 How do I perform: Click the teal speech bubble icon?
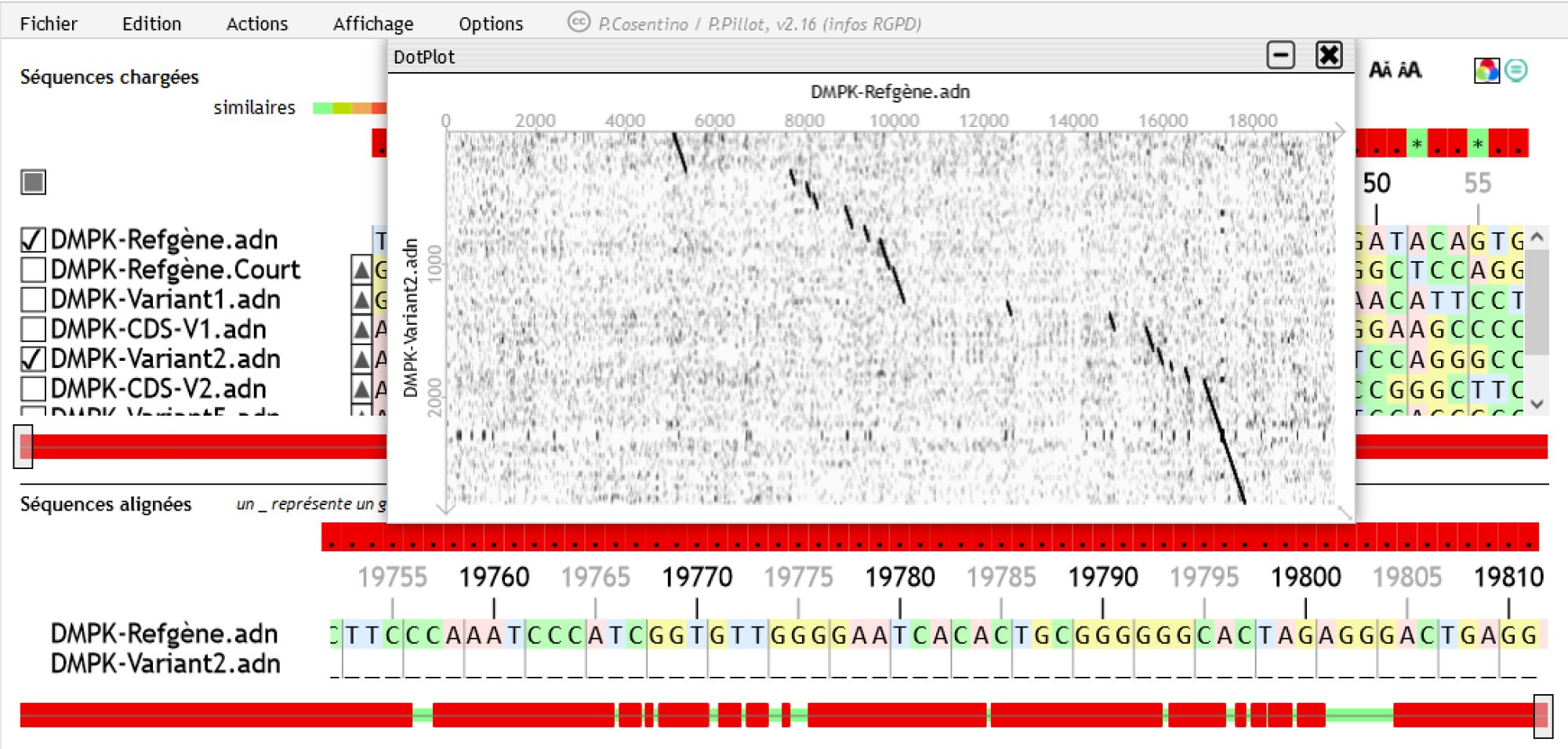(x=1516, y=71)
